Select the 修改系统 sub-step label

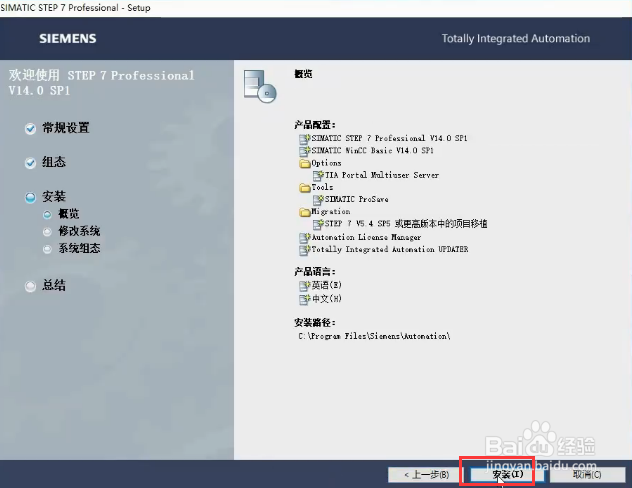79,231
